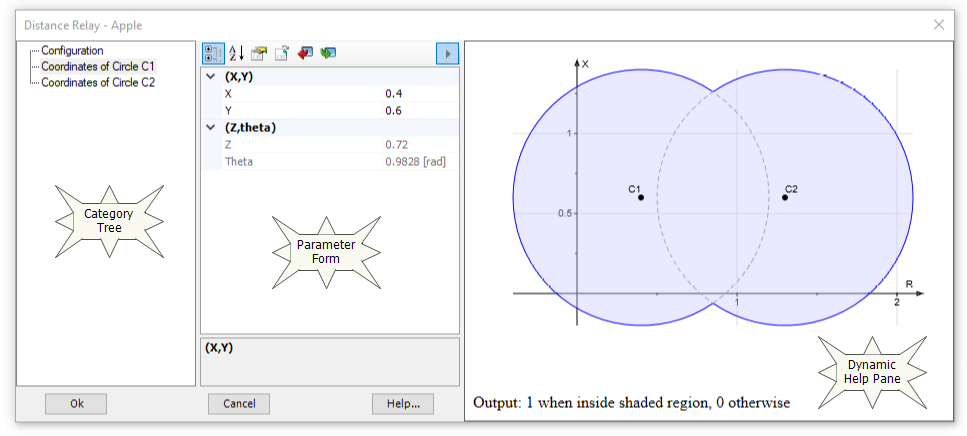Toggle the help pane arrow button
The width and height of the screenshot is (967, 436).
(448, 53)
